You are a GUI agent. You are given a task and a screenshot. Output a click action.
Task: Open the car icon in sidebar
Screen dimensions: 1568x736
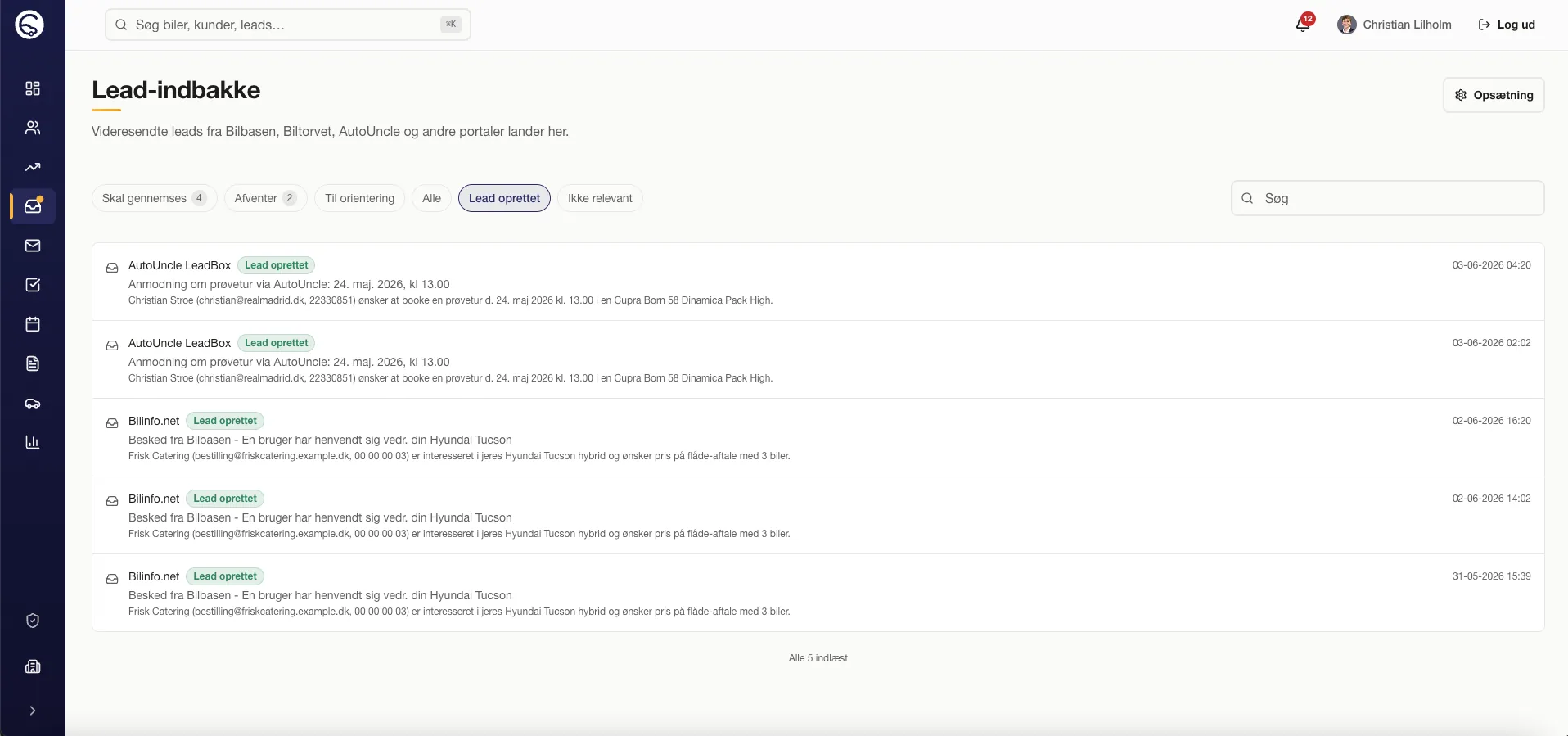[x=33, y=403]
